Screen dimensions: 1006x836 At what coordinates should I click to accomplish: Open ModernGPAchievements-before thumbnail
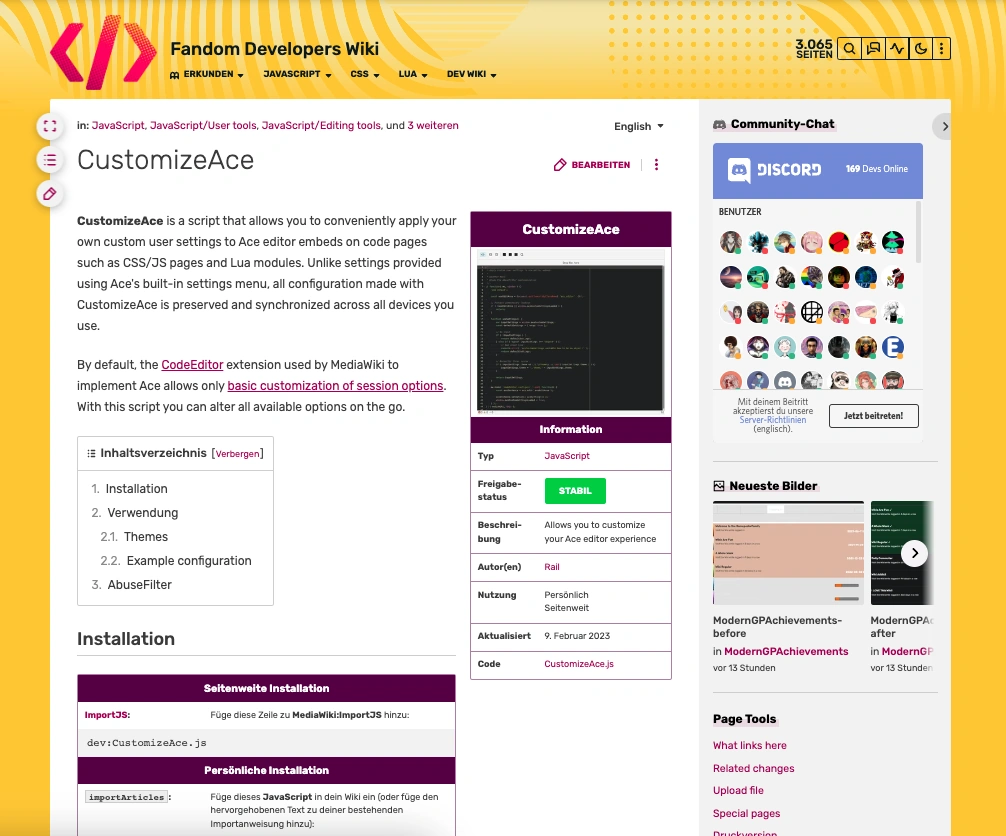pos(788,553)
